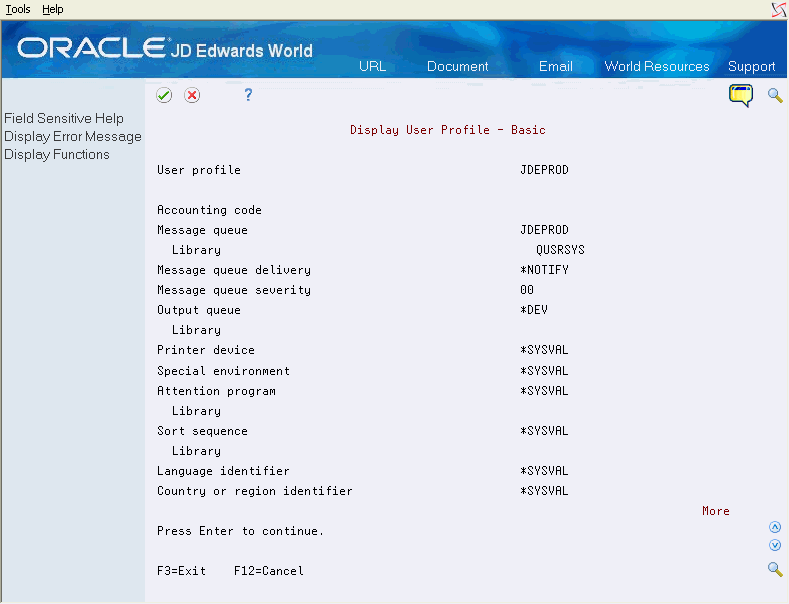Click the Document header link

457,66
